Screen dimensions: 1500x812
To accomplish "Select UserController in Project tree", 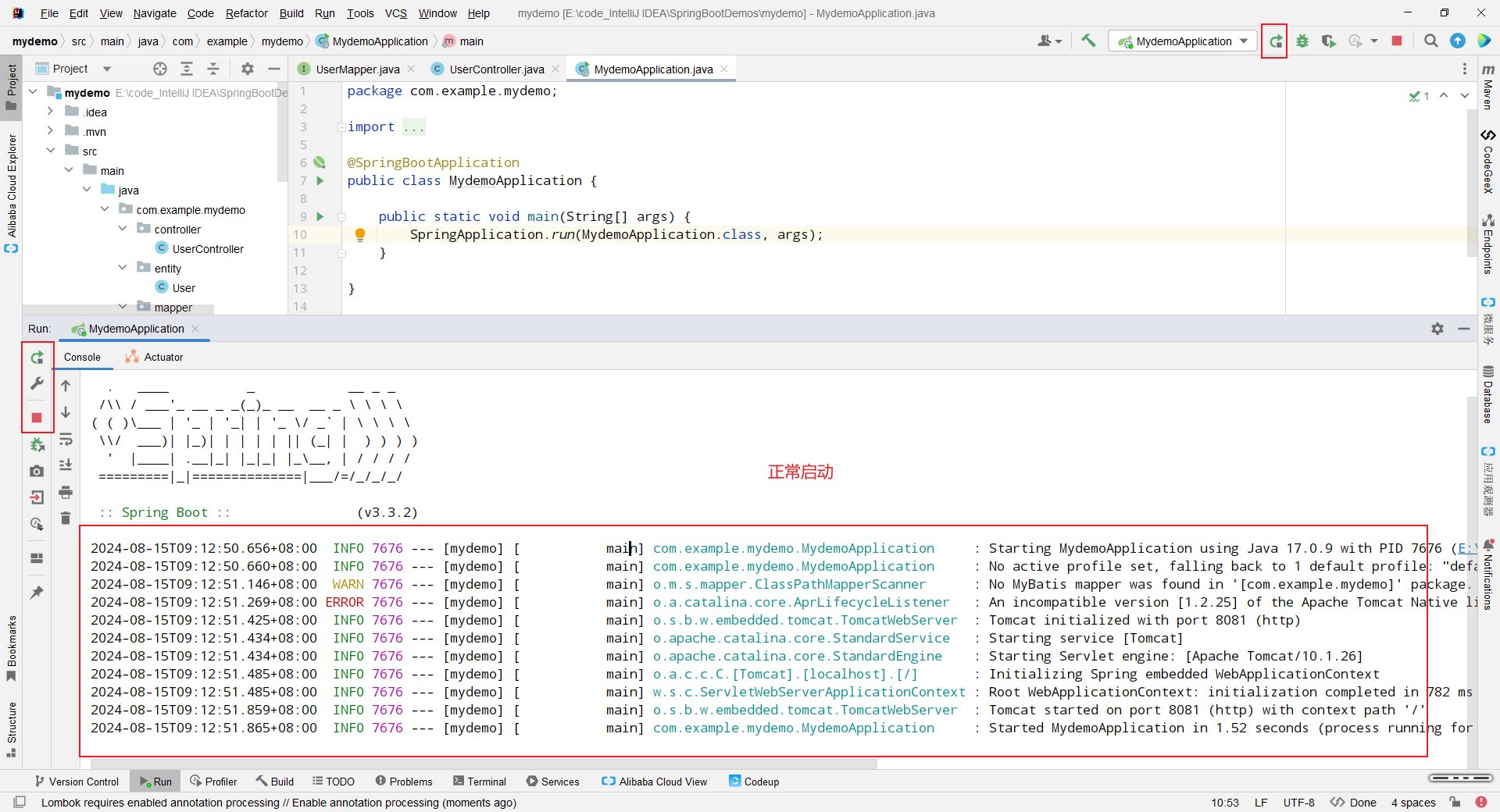I will (208, 248).
